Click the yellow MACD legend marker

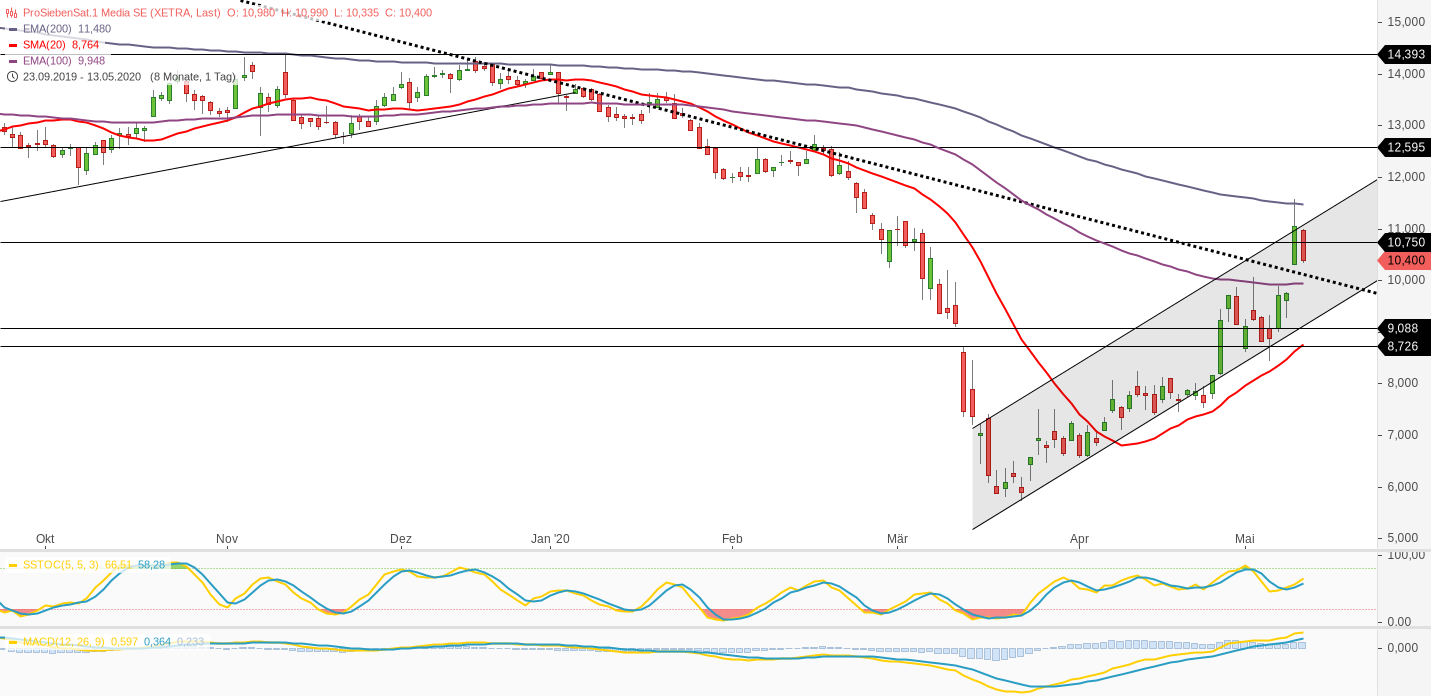tap(13, 642)
